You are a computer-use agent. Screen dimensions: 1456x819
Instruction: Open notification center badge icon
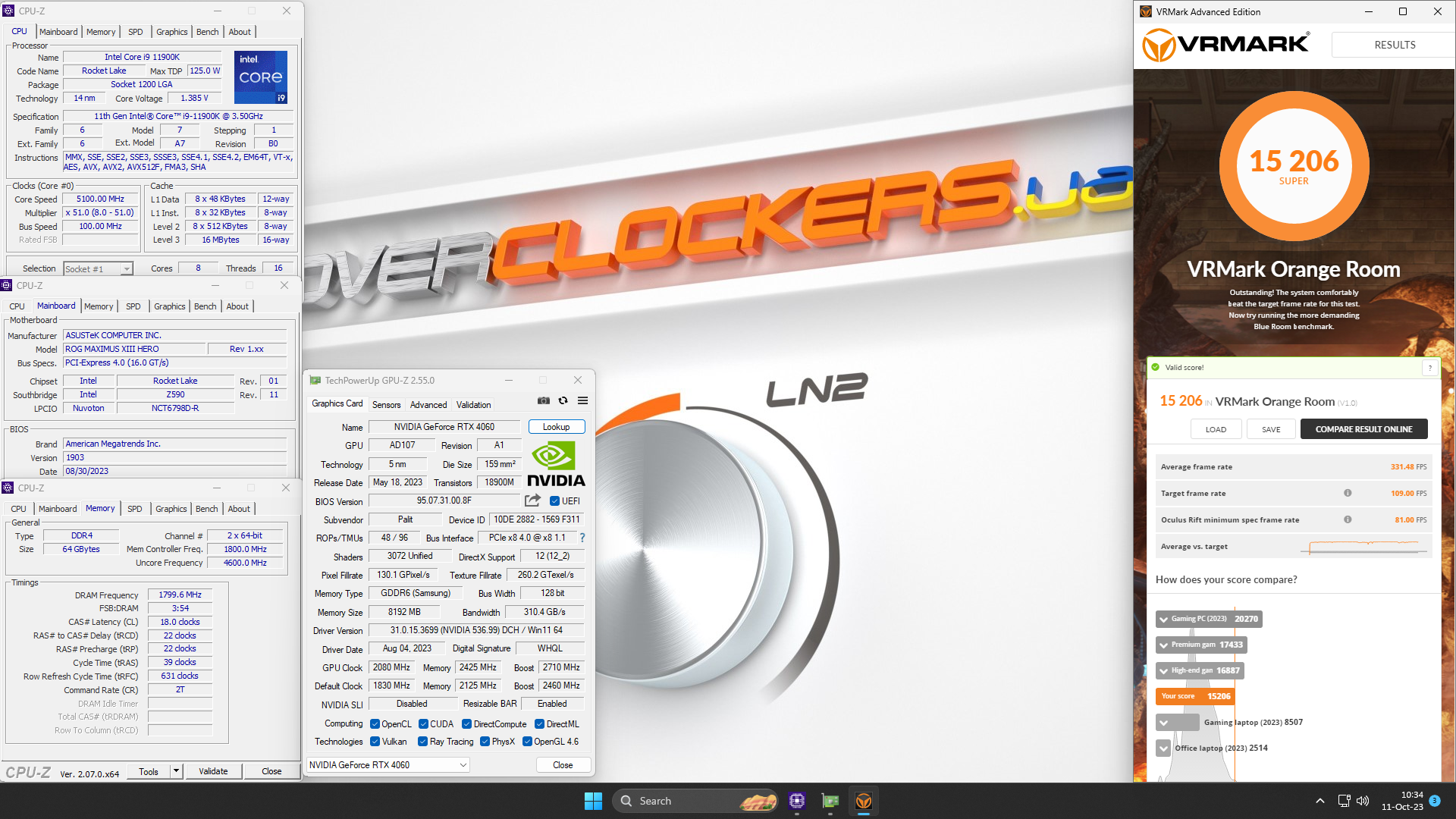(x=1435, y=801)
